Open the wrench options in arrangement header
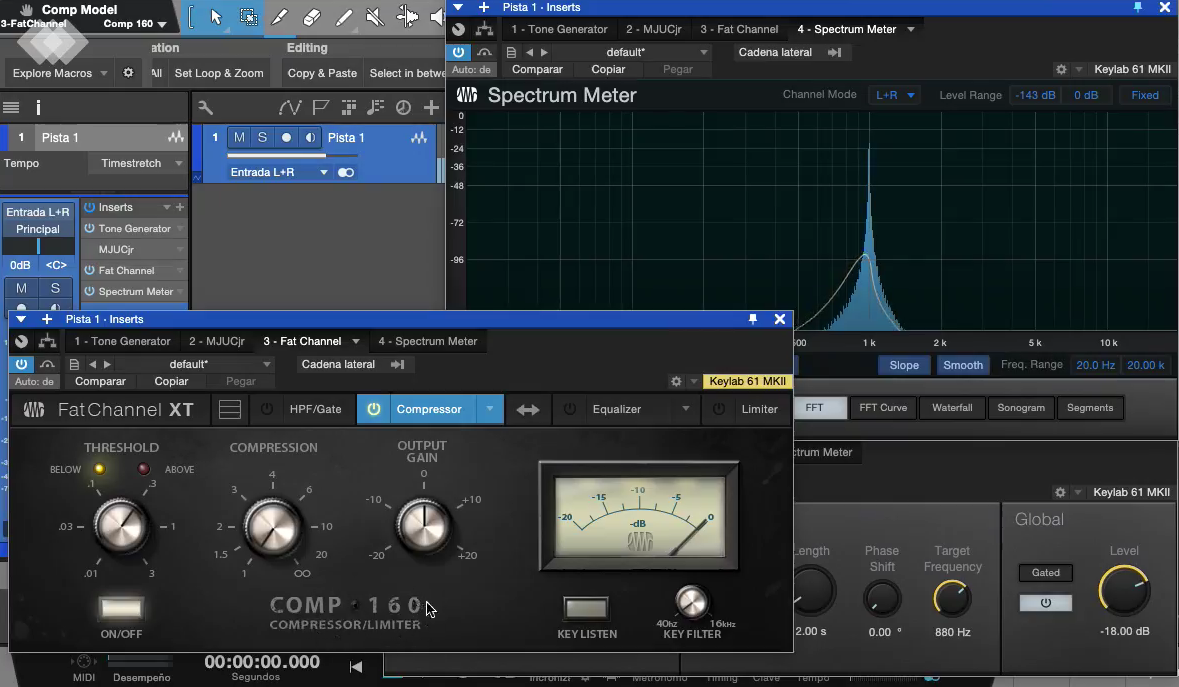Viewport: 1179px width, 687px height. click(x=205, y=107)
